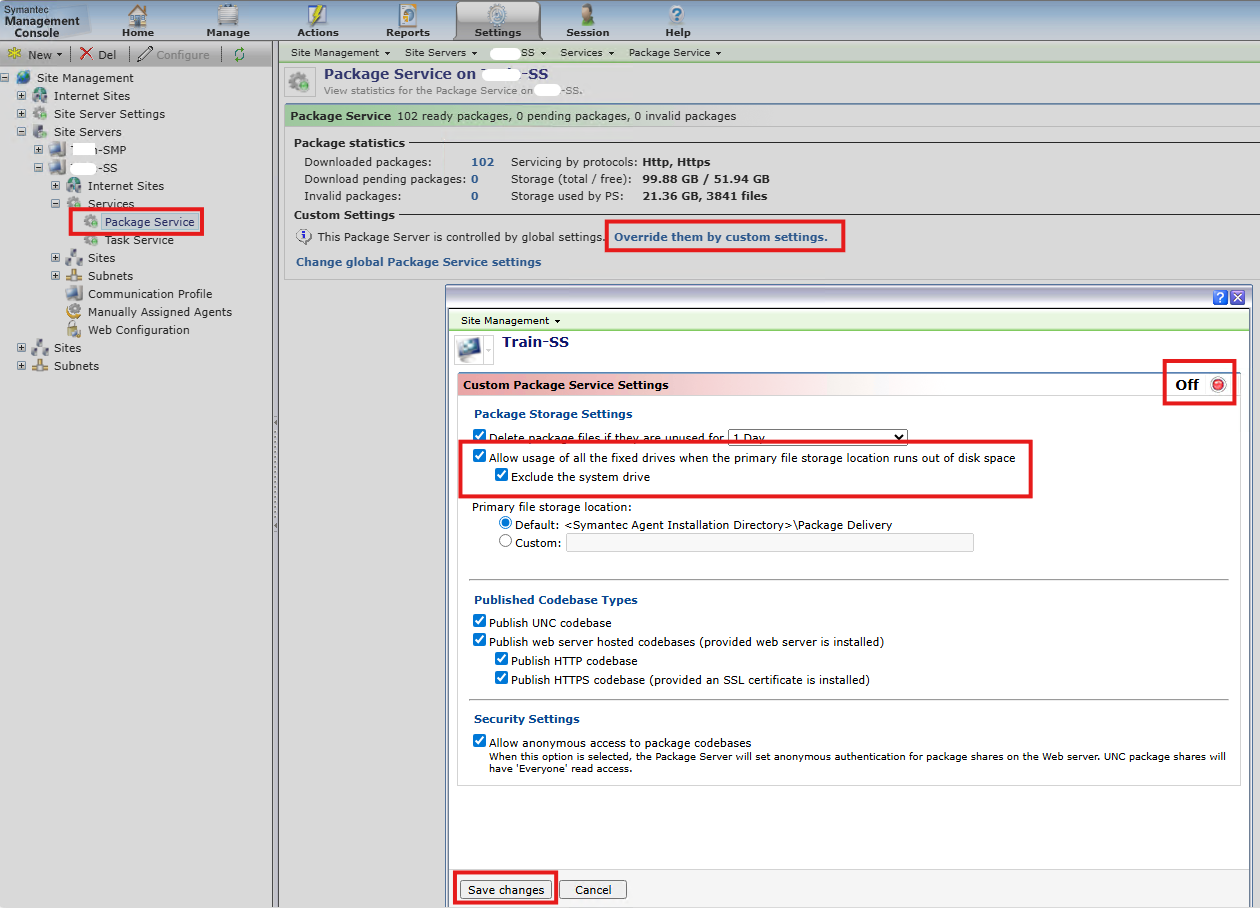Collapse the Site Management root node
Image resolution: width=1260 pixels, height=908 pixels.
click(x=6, y=78)
